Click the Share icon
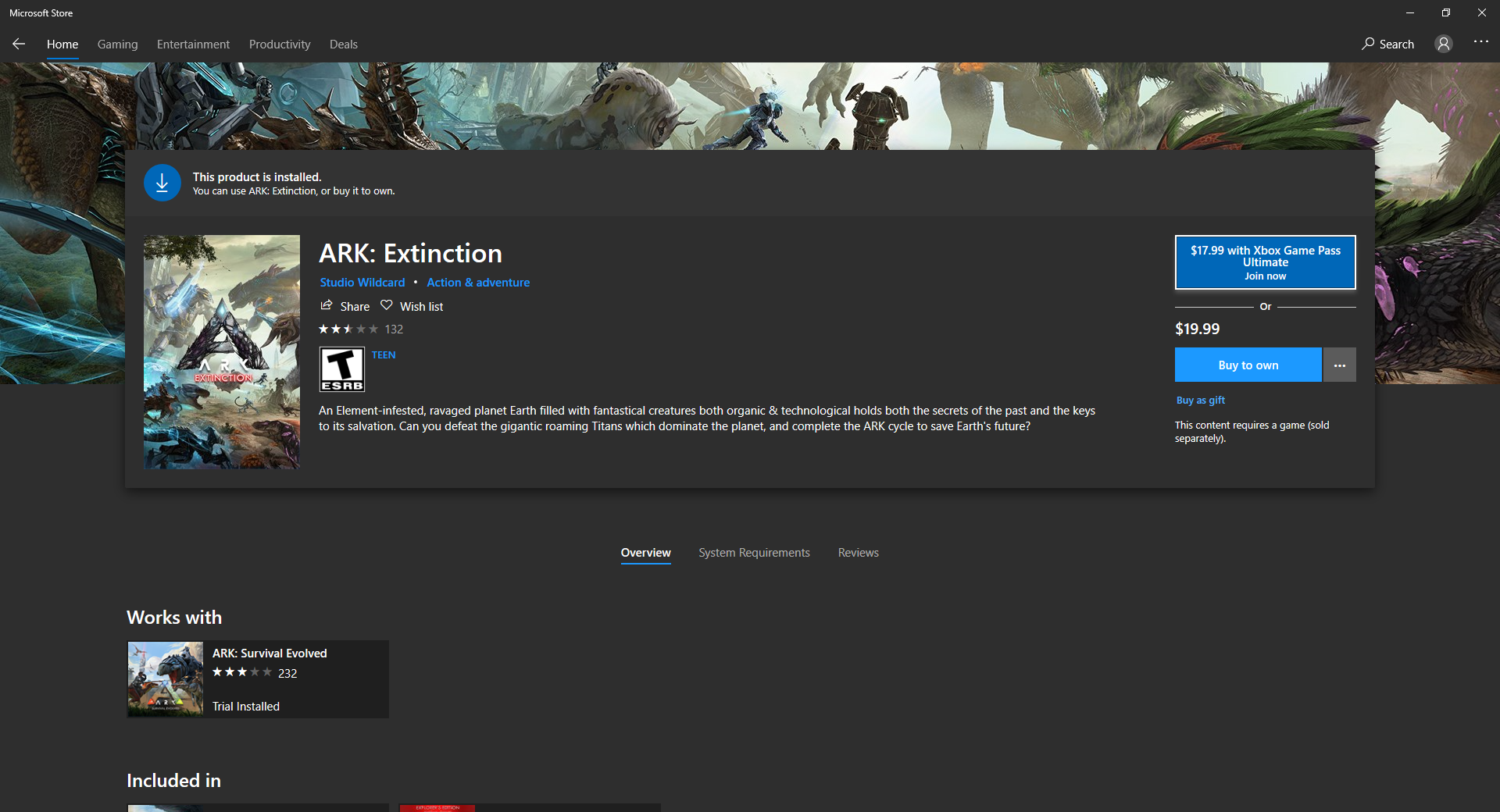Screen dimensions: 1500x812 point(327,305)
